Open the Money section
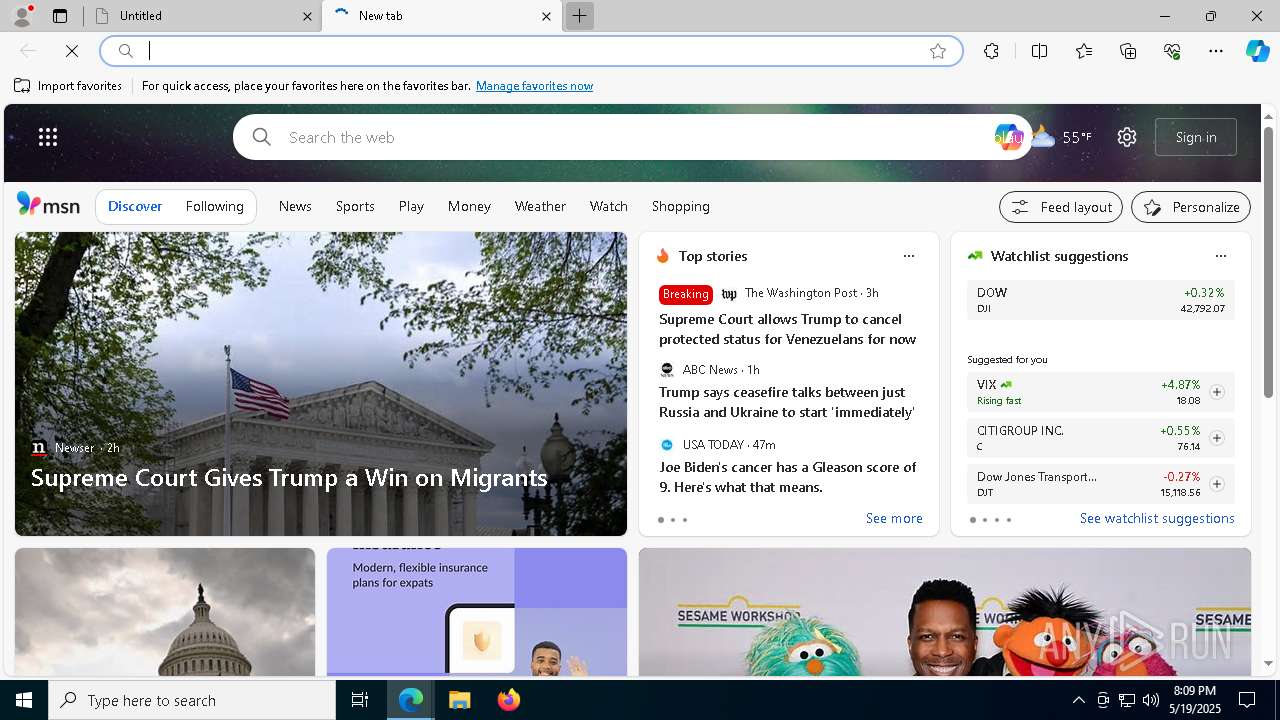 [x=469, y=206]
